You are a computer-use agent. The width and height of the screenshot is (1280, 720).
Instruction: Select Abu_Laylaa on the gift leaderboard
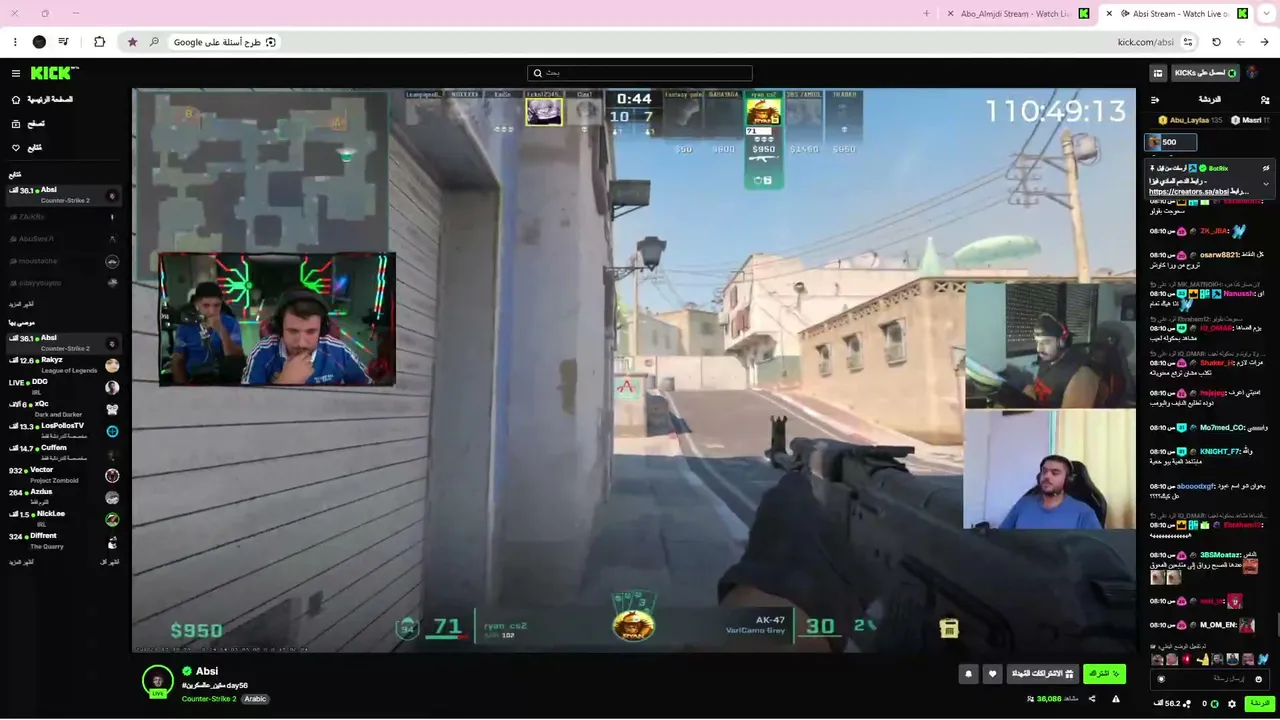click(x=1190, y=120)
